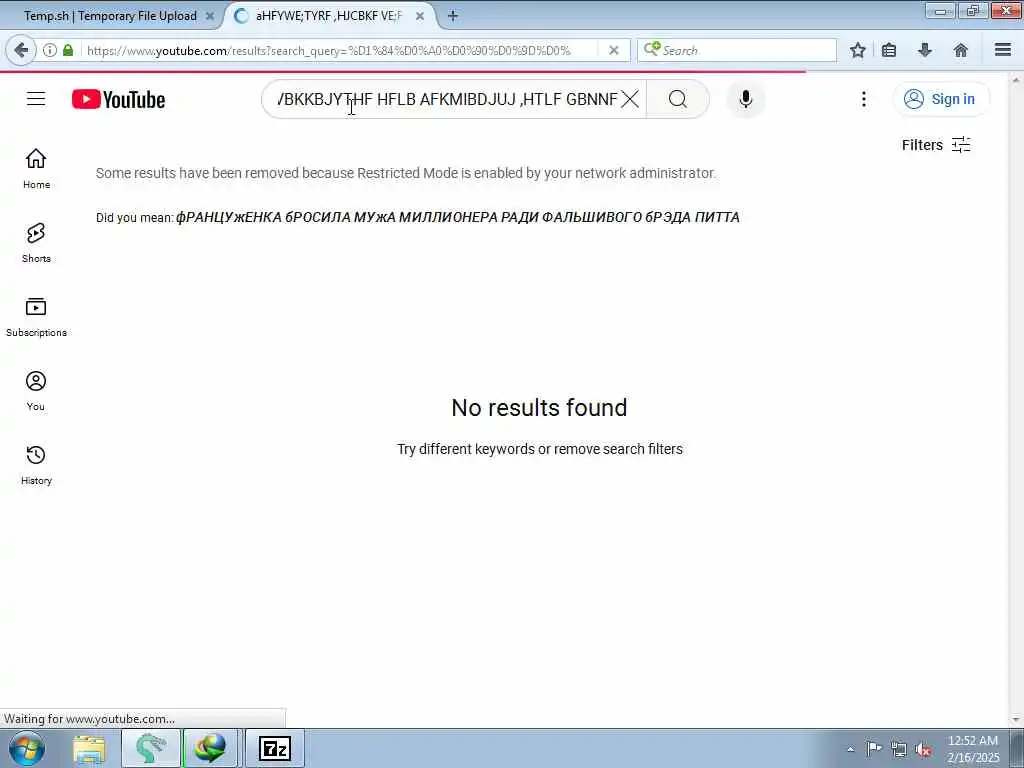This screenshot has width=1024, height=768.
Task: Show bookmarks list icon
Action: (889, 50)
